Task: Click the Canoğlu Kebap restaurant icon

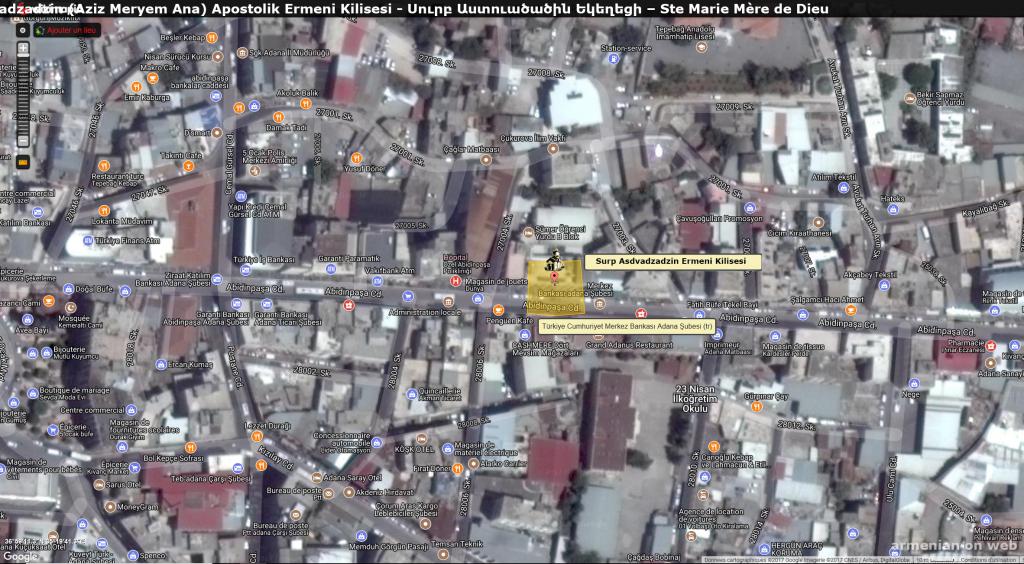Action: coord(713,446)
